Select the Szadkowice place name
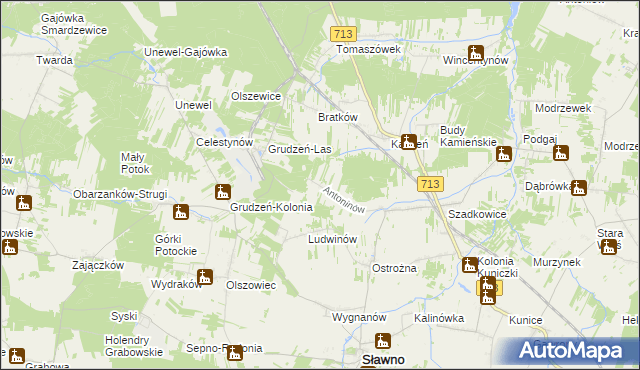Screen dimensions: 640x370 477,214
